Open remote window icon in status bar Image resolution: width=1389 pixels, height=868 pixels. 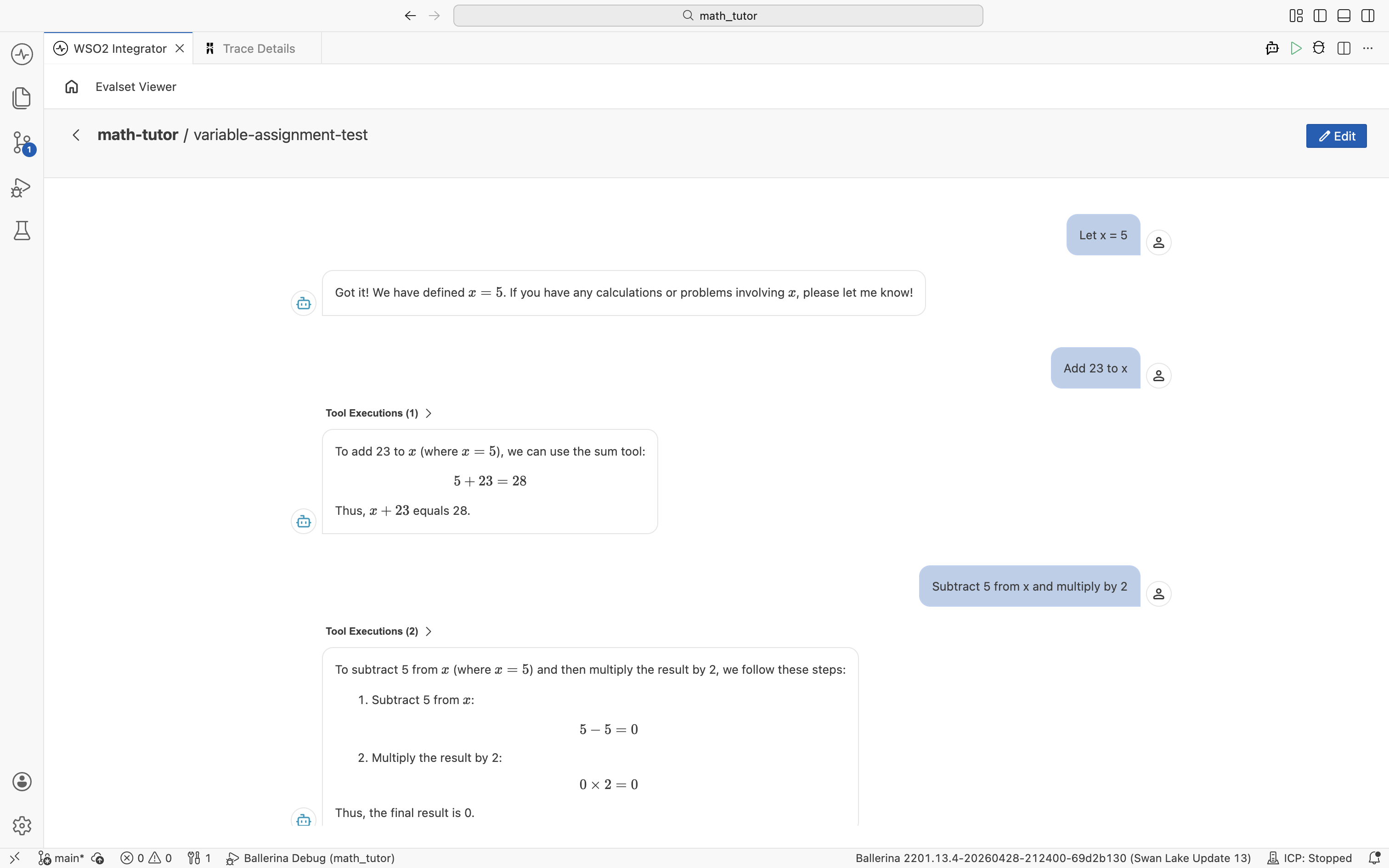coord(15,858)
